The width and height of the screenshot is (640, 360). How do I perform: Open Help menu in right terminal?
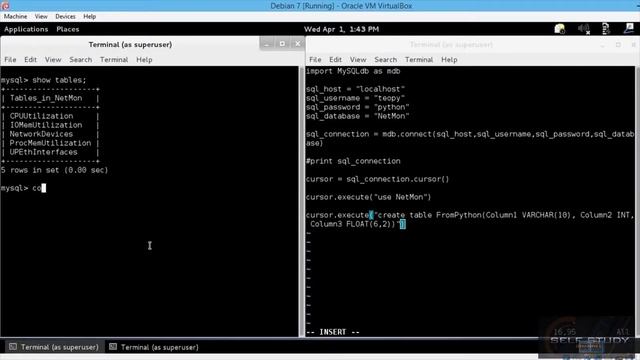[449, 60]
